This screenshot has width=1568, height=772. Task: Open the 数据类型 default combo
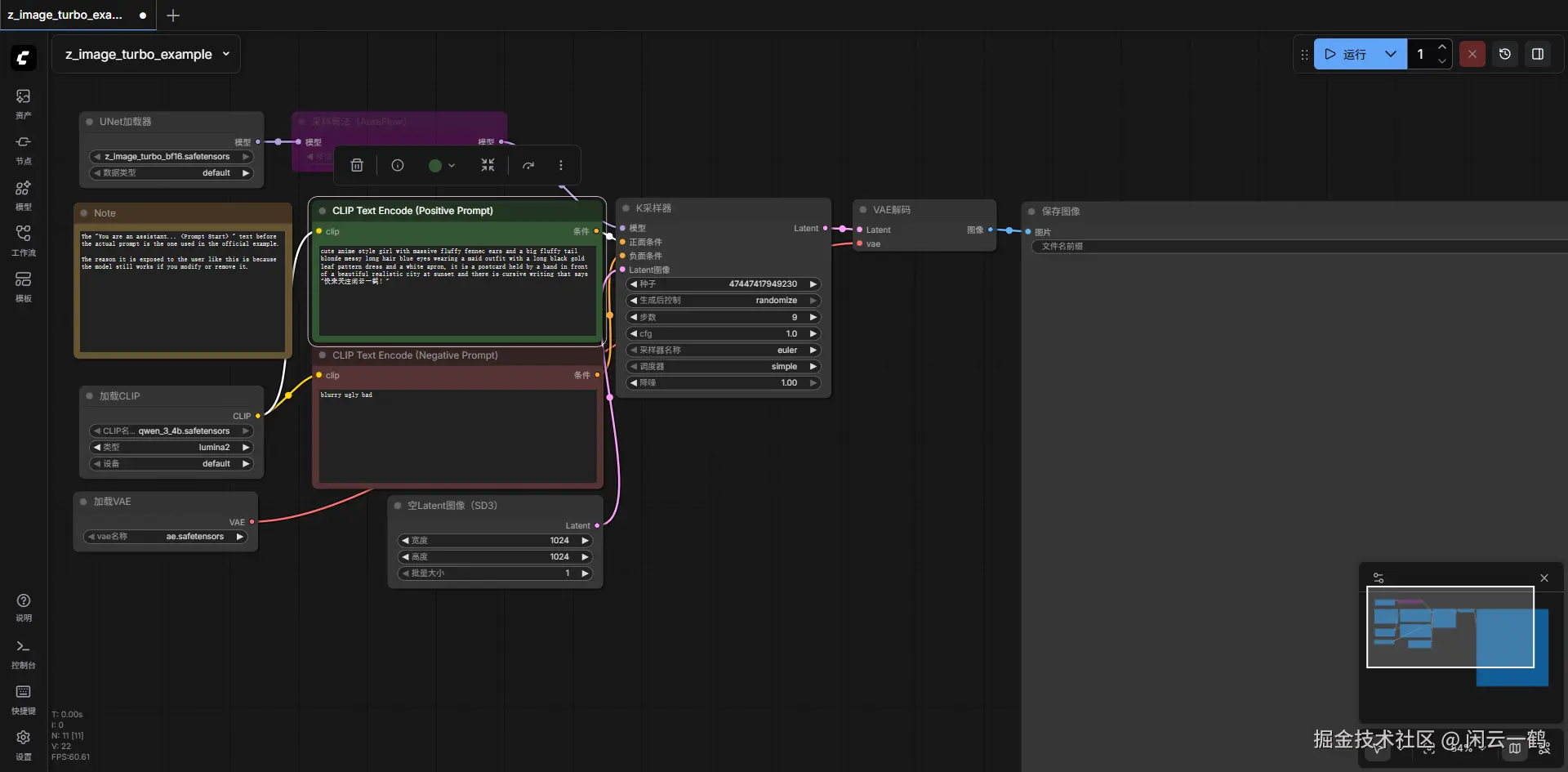(x=171, y=173)
